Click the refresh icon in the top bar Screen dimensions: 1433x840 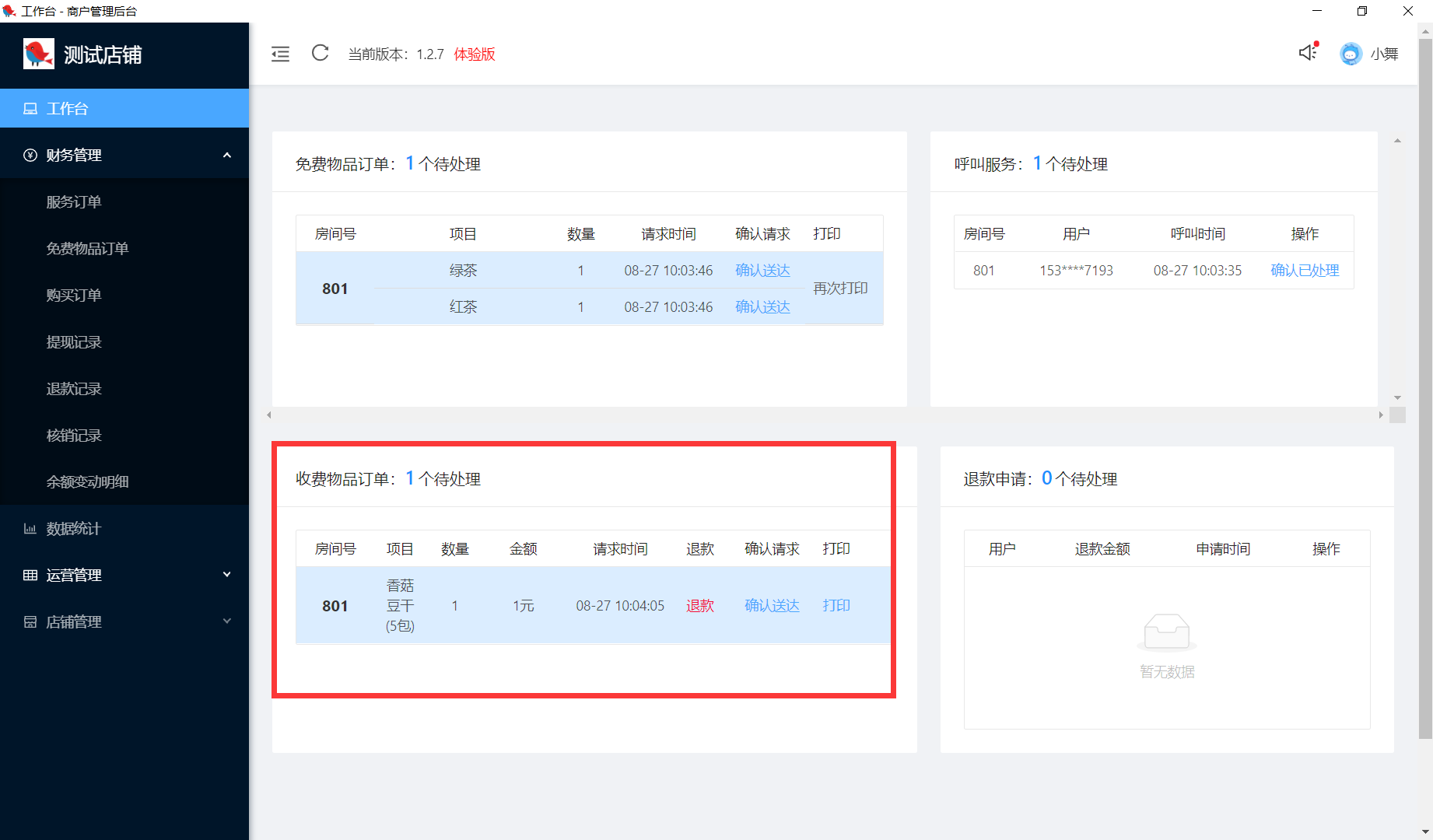coord(320,53)
